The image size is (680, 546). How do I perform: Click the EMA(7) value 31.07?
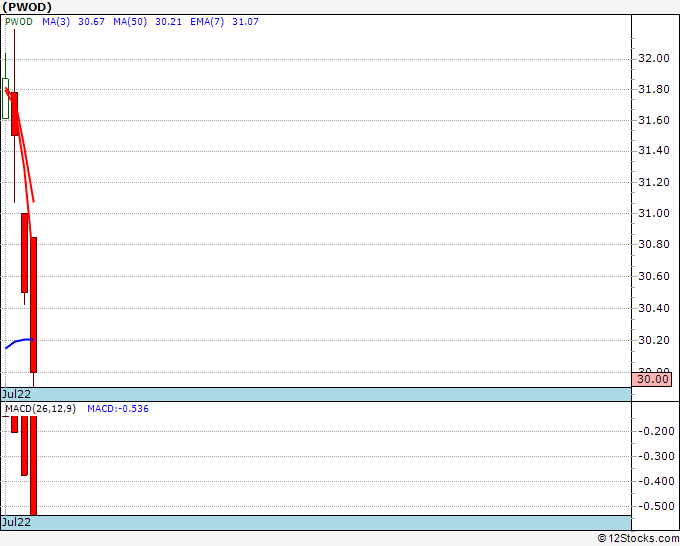click(245, 22)
